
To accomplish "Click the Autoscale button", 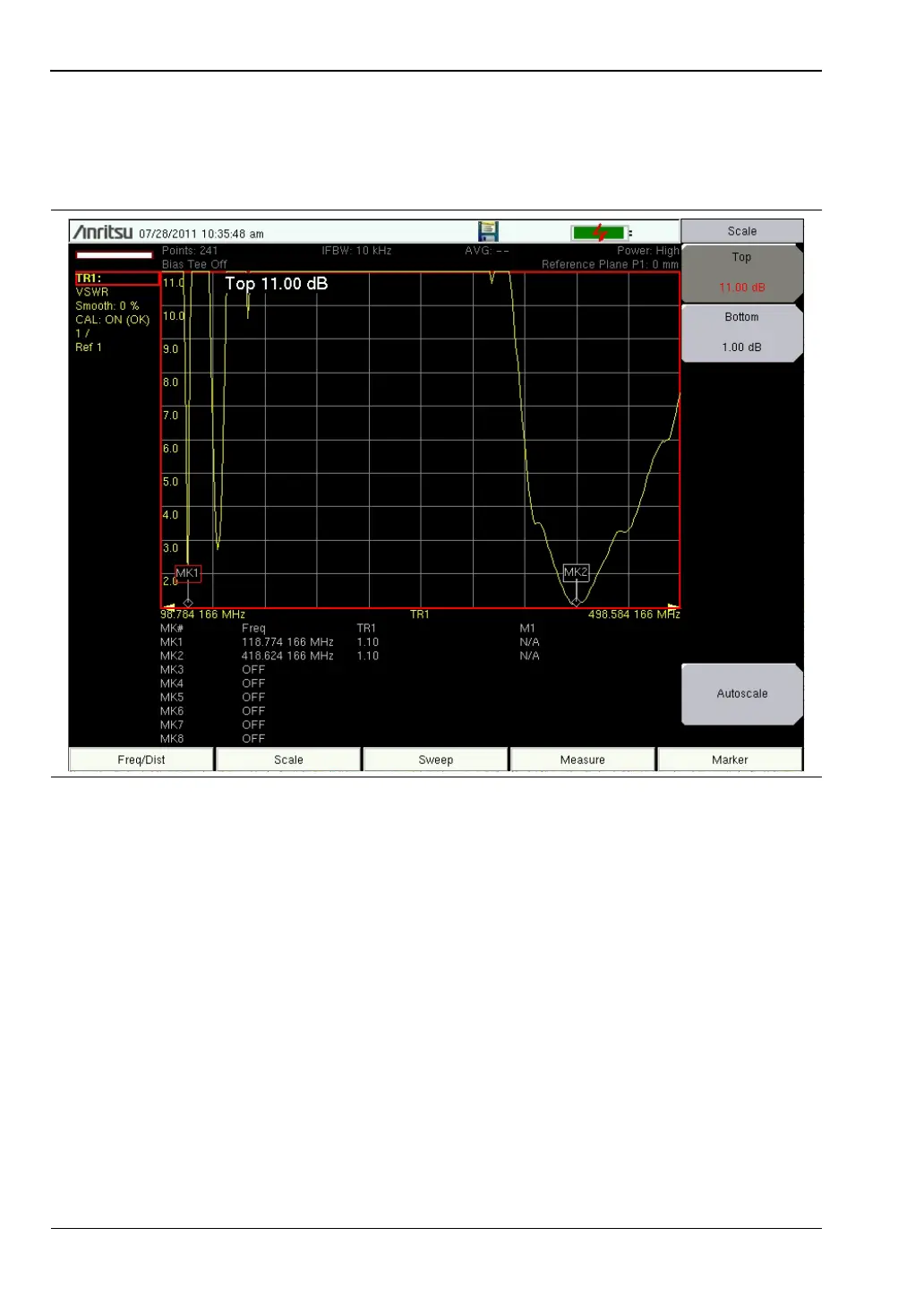I will point(742,694).
